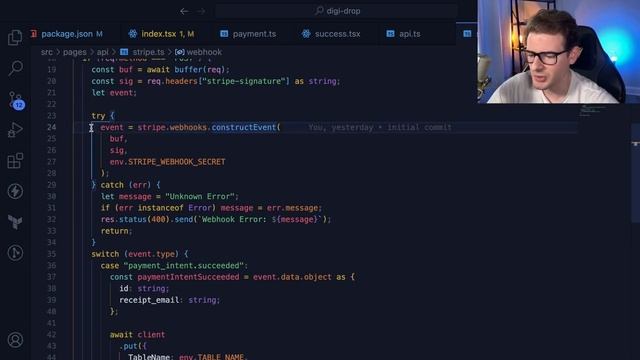
Task: Switch to the payment.ts tab
Action: tap(248, 34)
